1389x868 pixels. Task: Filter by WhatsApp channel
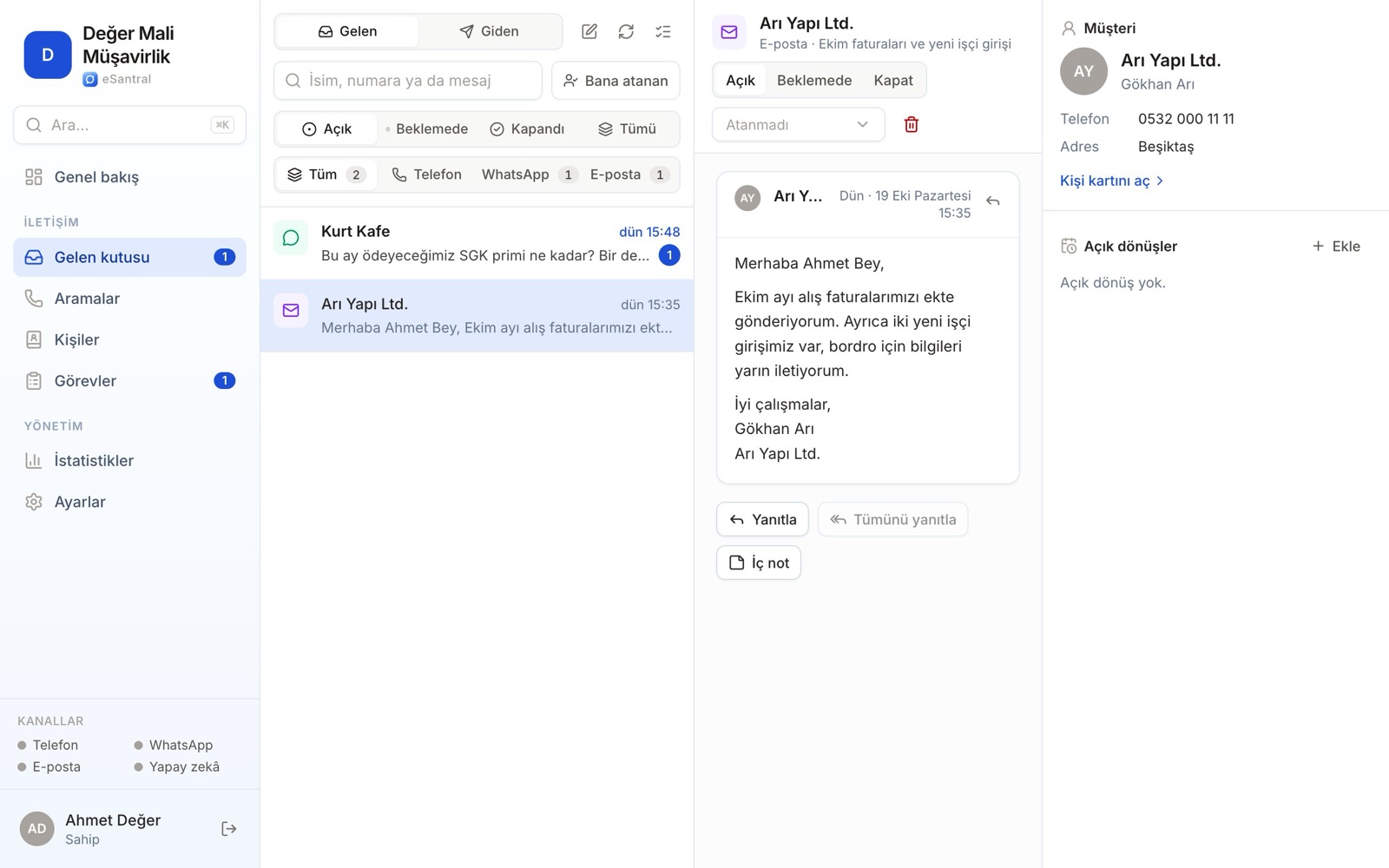pyautogui.click(x=529, y=174)
